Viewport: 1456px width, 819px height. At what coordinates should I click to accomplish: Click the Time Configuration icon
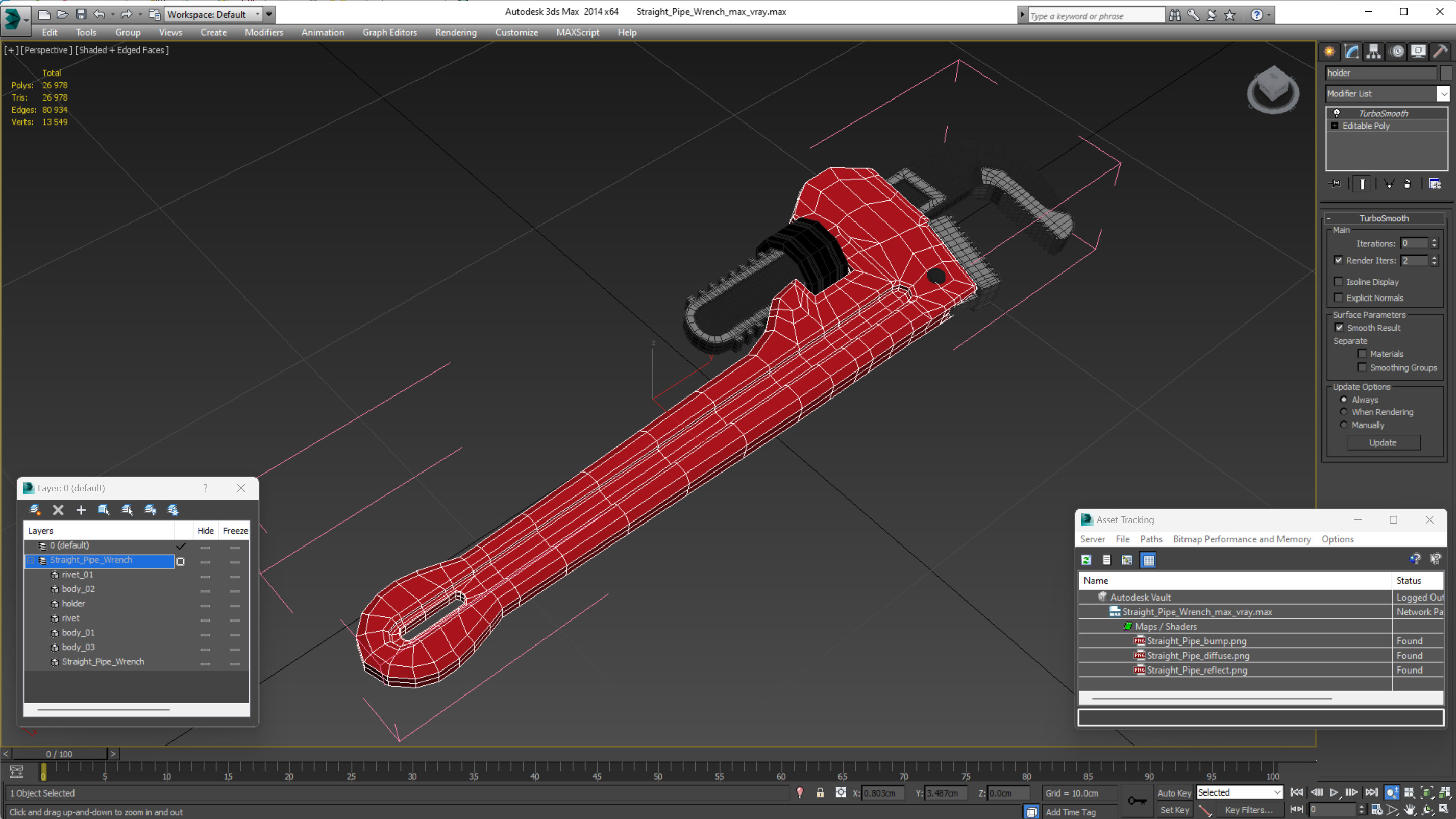pos(1376,809)
